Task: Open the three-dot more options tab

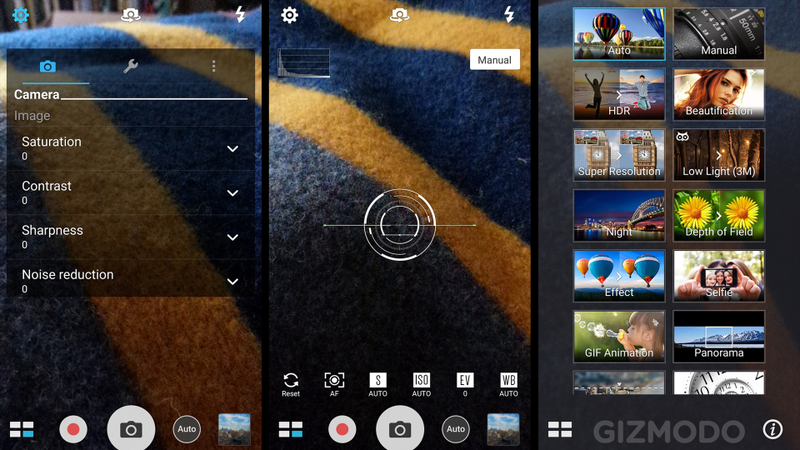Action: [214, 66]
